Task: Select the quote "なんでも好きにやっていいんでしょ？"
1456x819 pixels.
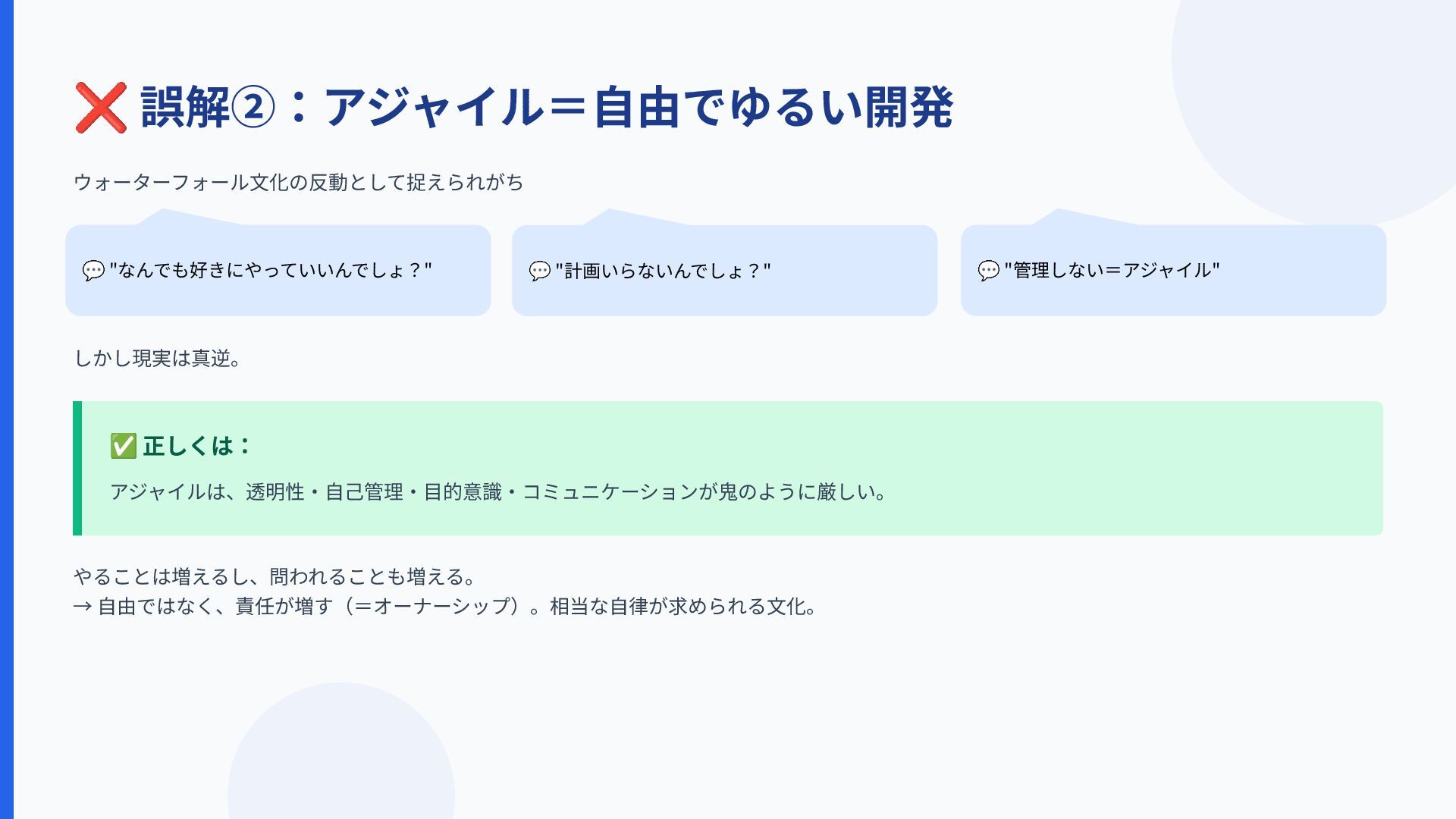Action: [x=271, y=270]
